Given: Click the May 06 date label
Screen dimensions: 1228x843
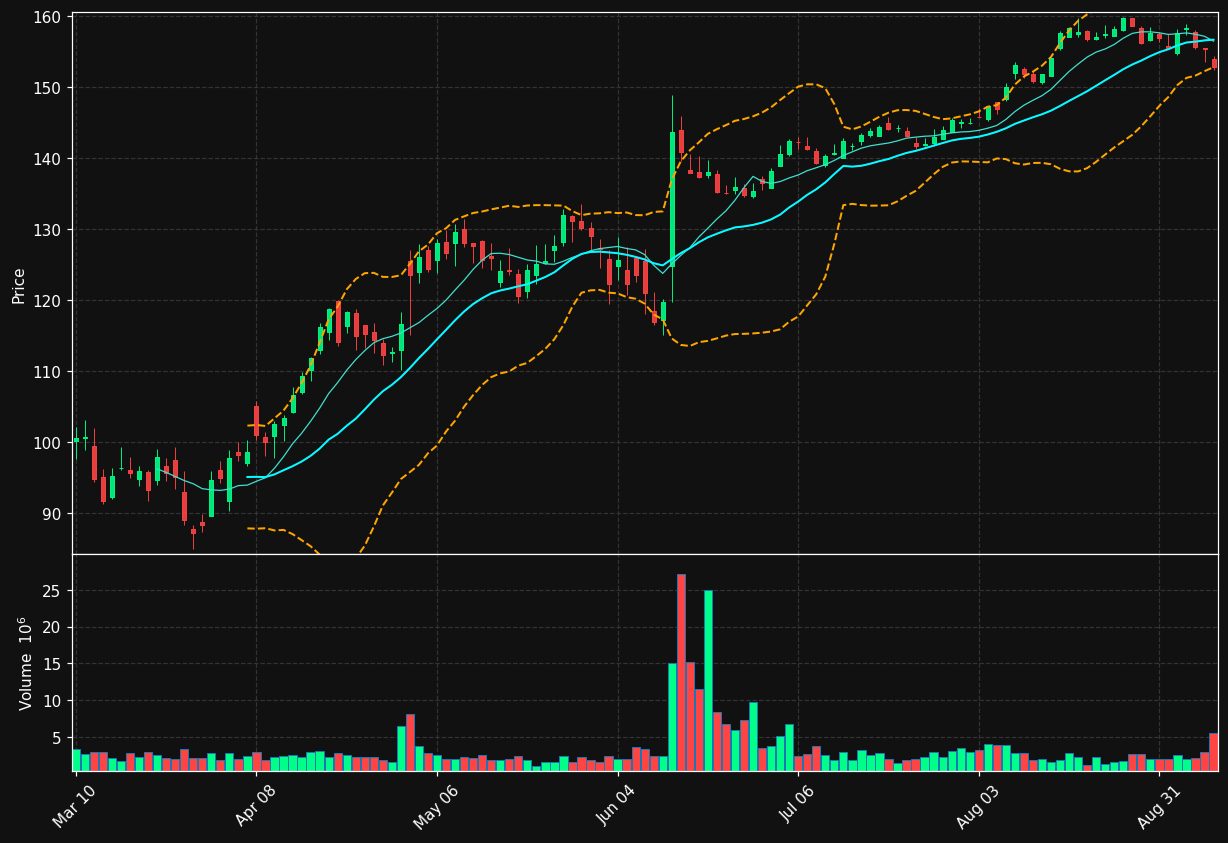Looking at the screenshot, I should click(436, 806).
